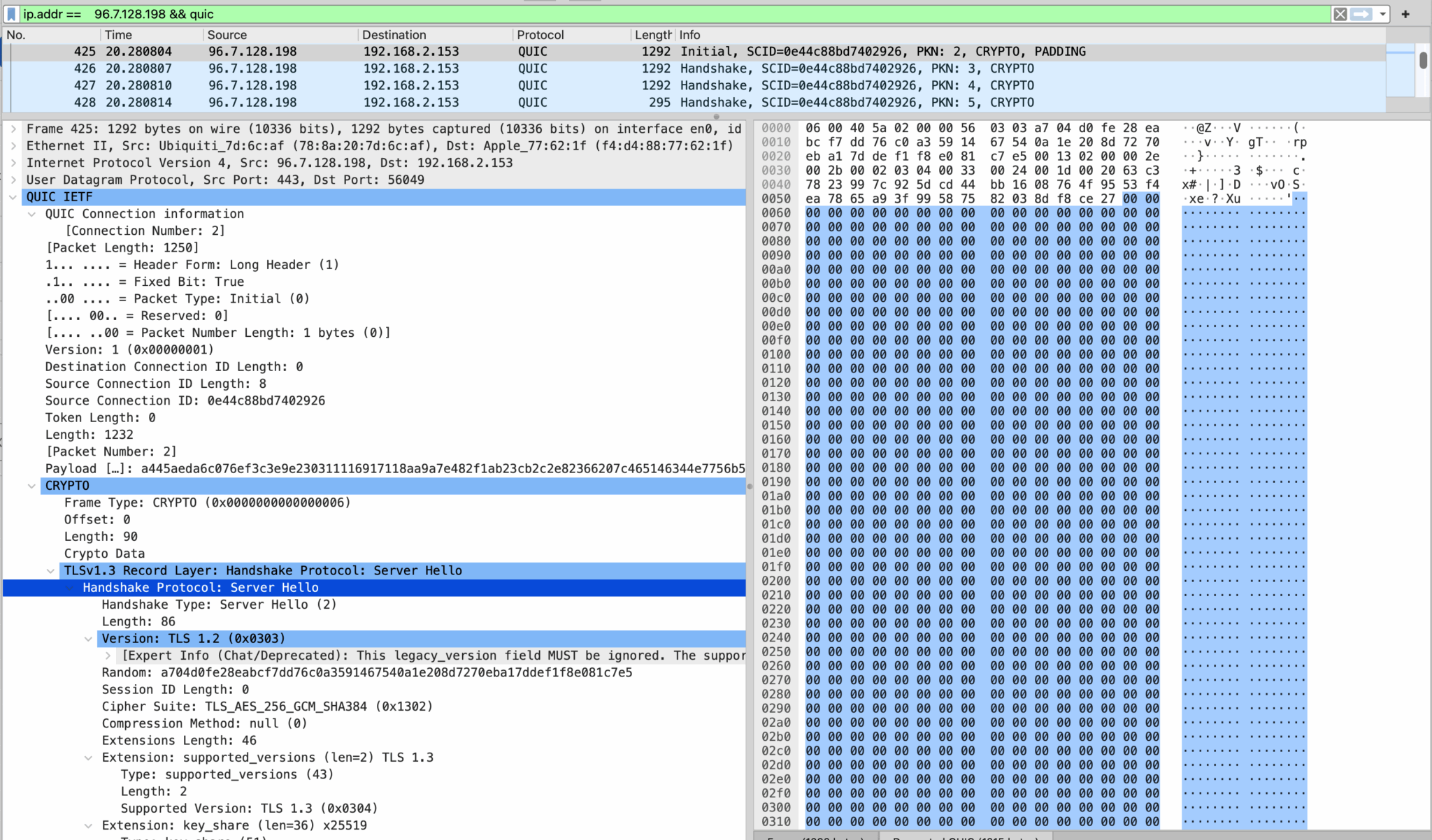
Task: Collapse the Extension key_share x25519 node
Action: click(x=88, y=825)
